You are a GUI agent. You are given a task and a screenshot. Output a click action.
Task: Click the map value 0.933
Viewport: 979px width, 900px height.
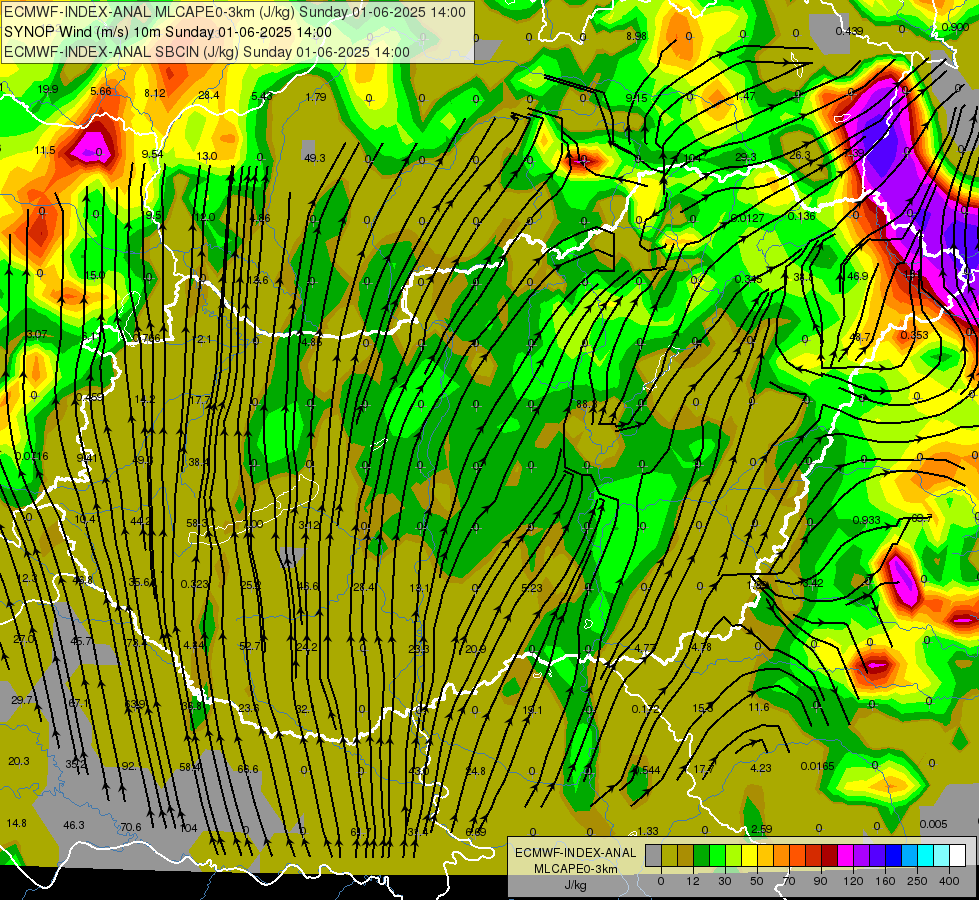(867, 520)
